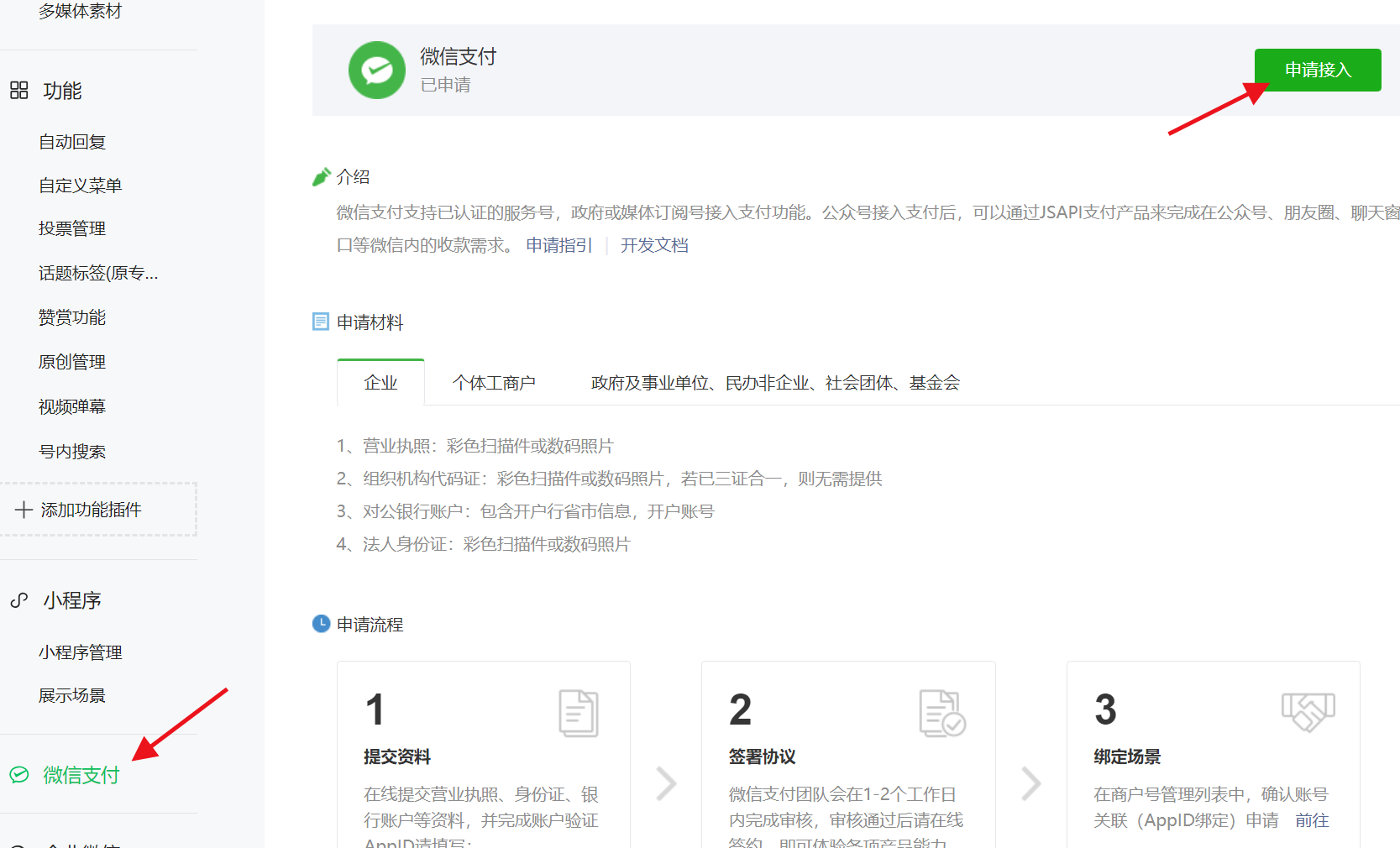
Task: Switch to the 个体工商户 tab
Action: pyautogui.click(x=494, y=383)
